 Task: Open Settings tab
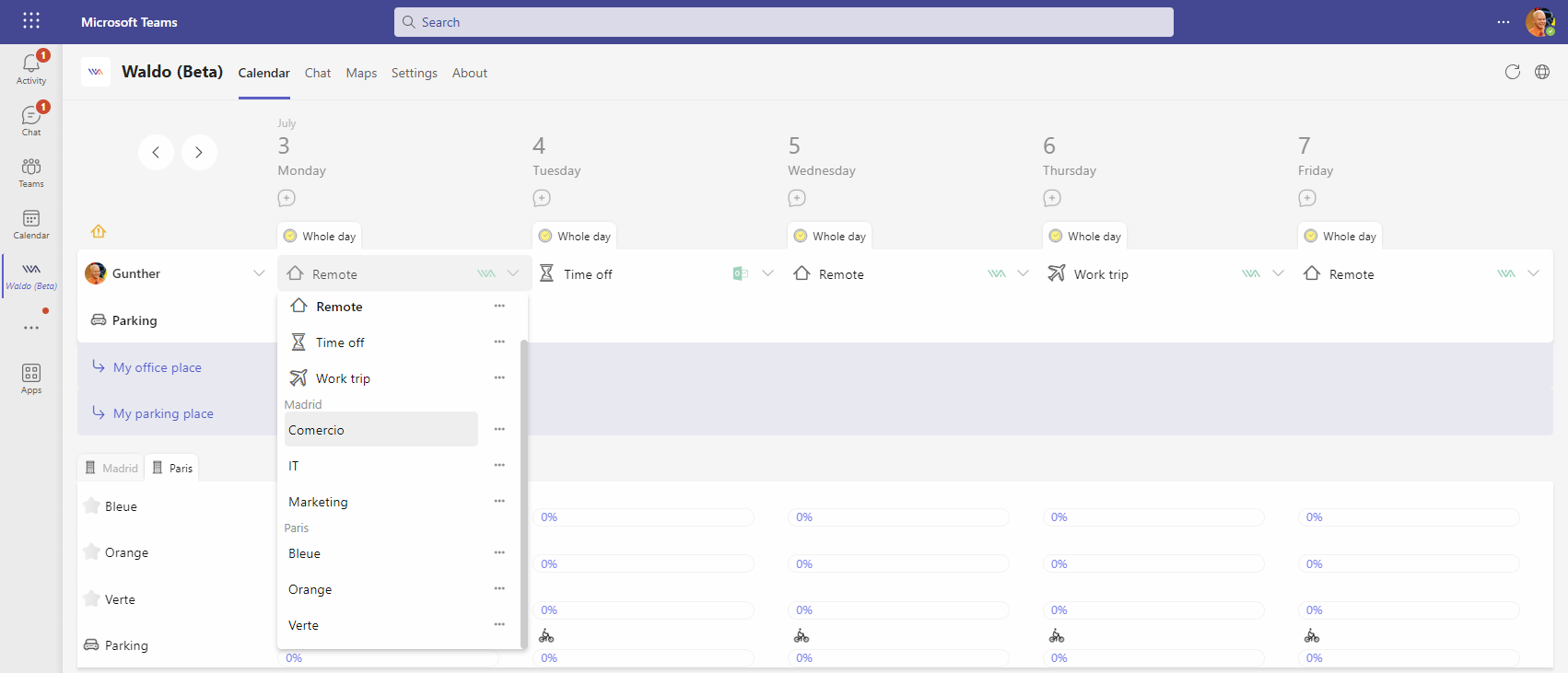(415, 73)
